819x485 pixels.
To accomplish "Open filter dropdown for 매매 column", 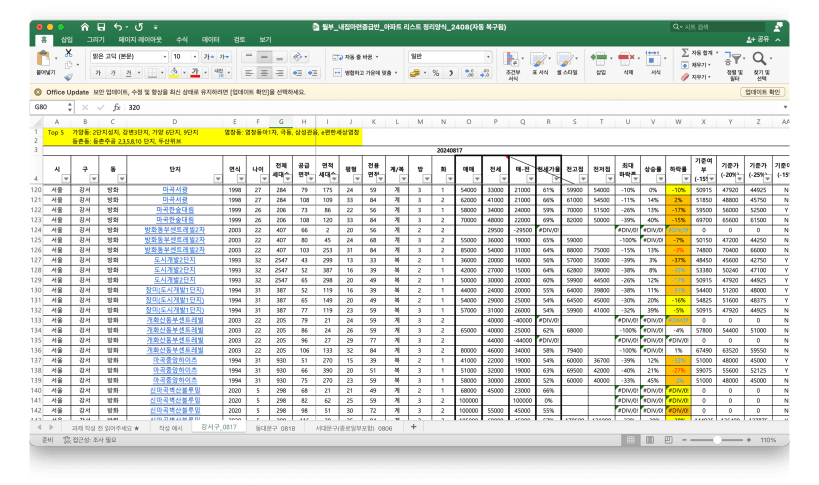I will pos(476,179).
